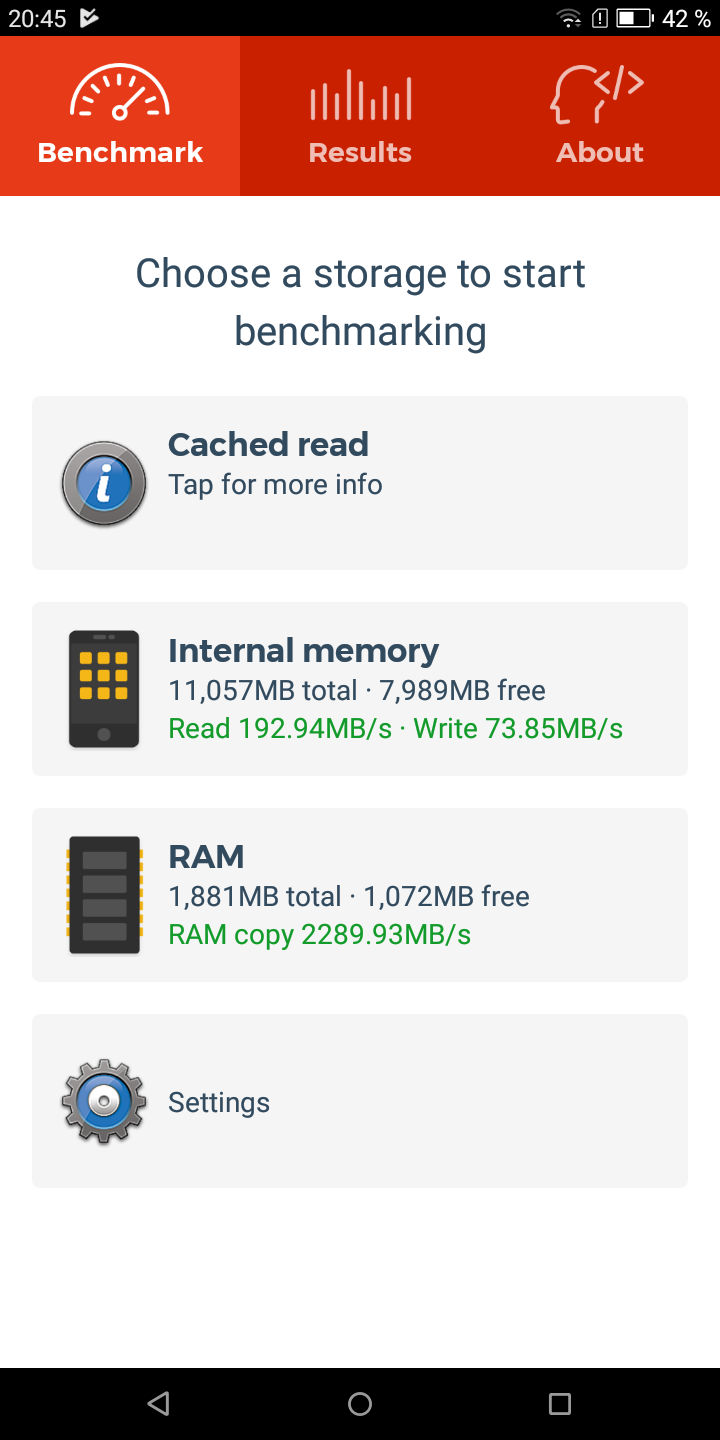The image size is (720, 1440).
Task: Select the Benchmark tab label
Action: point(120,152)
